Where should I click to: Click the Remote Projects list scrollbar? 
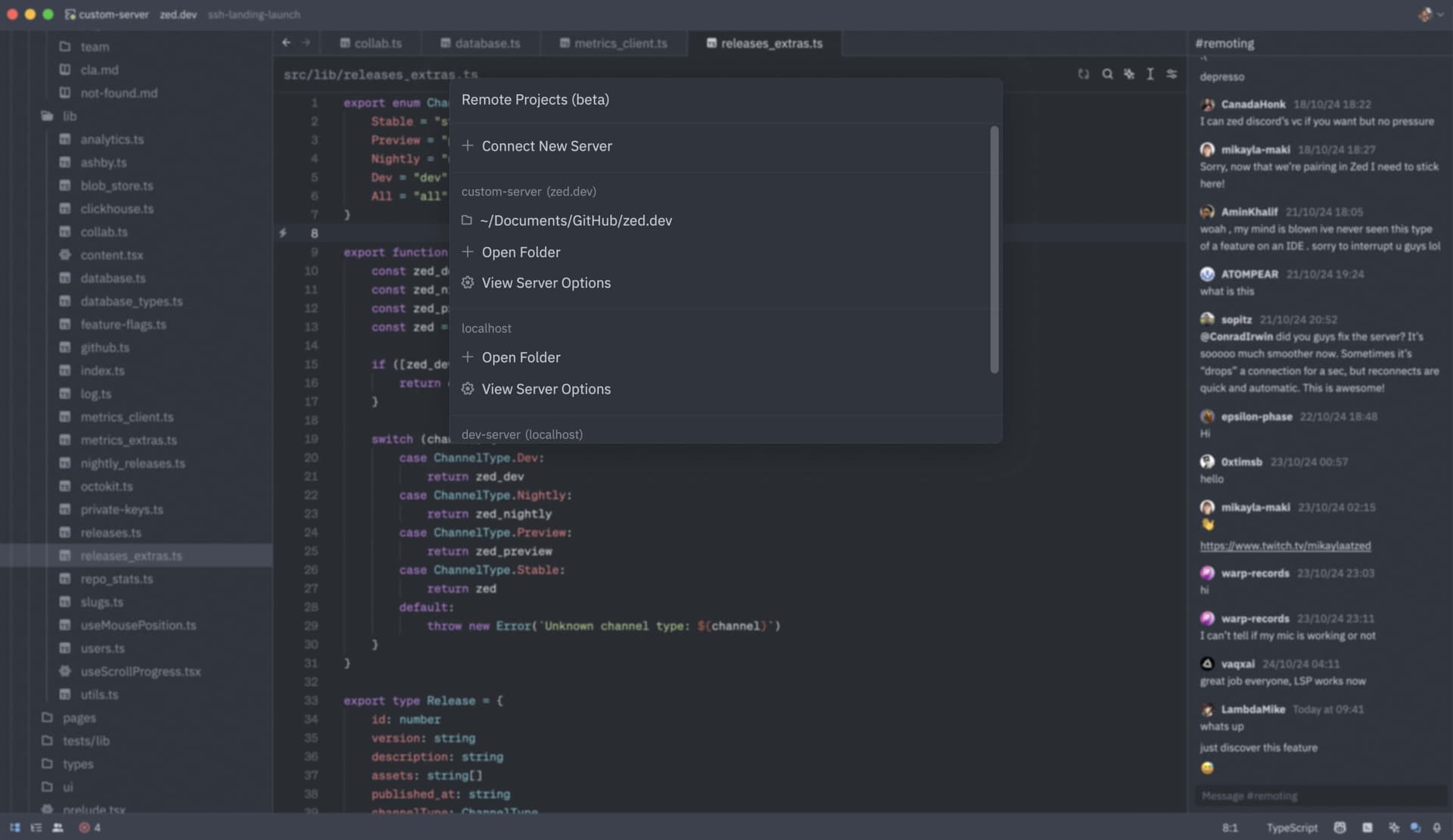pos(994,250)
